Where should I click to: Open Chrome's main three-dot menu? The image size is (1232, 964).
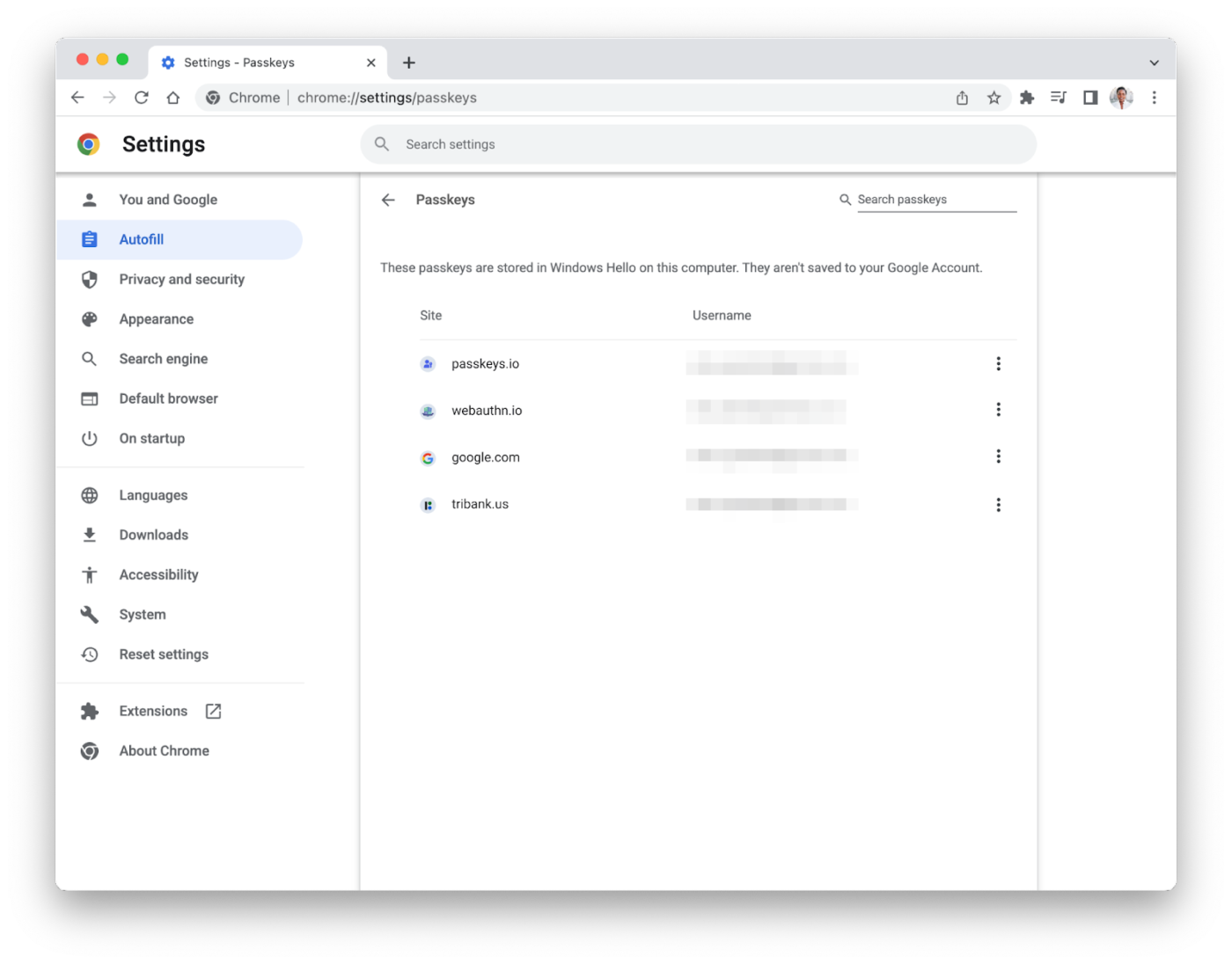coord(1155,98)
